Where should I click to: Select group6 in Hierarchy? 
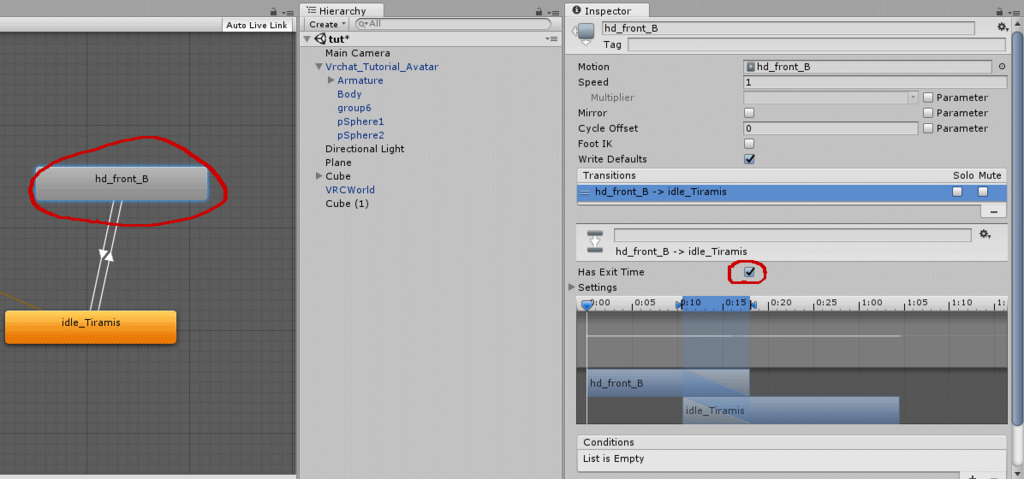point(354,108)
